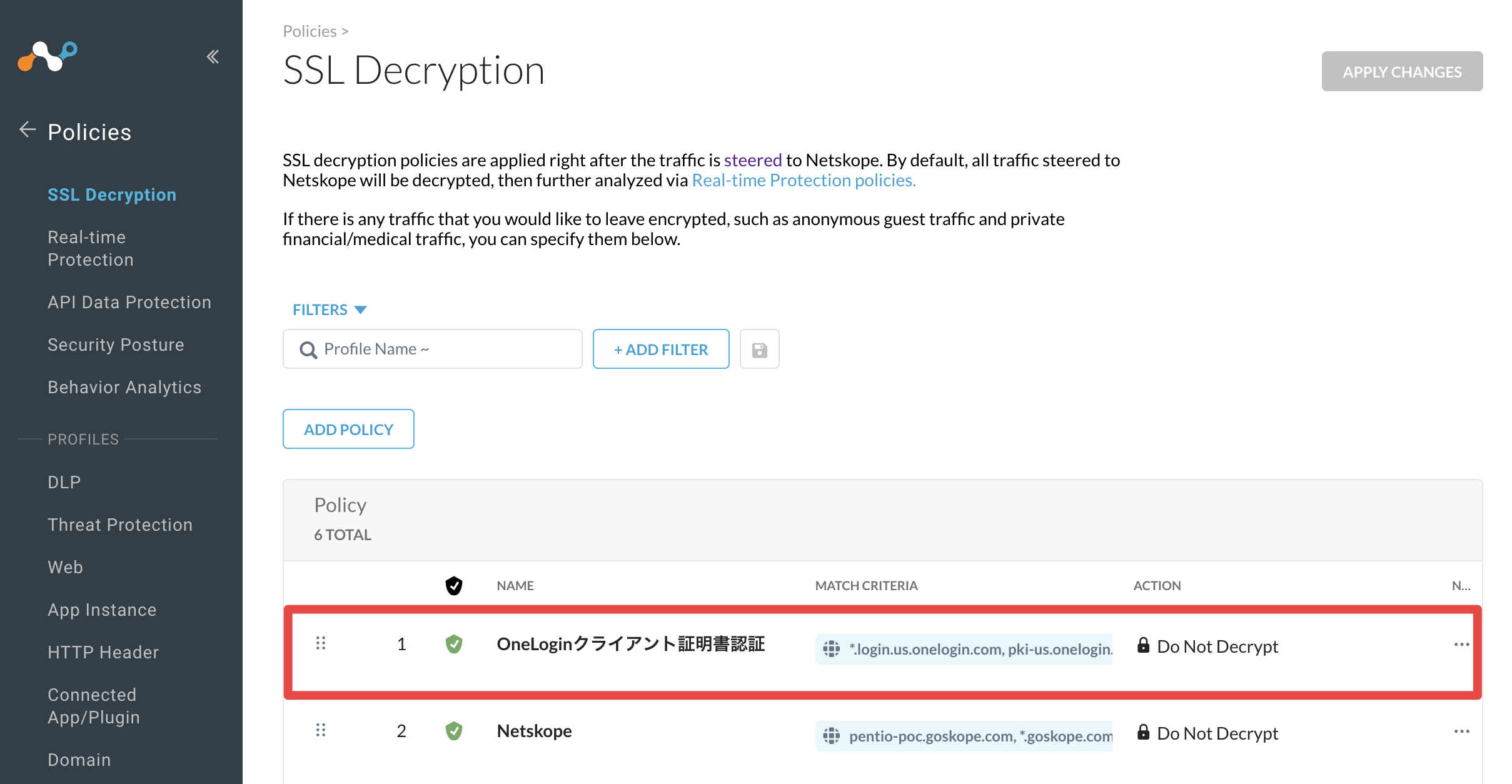Collapse the sidebar with double-chevron icon

[x=213, y=57]
